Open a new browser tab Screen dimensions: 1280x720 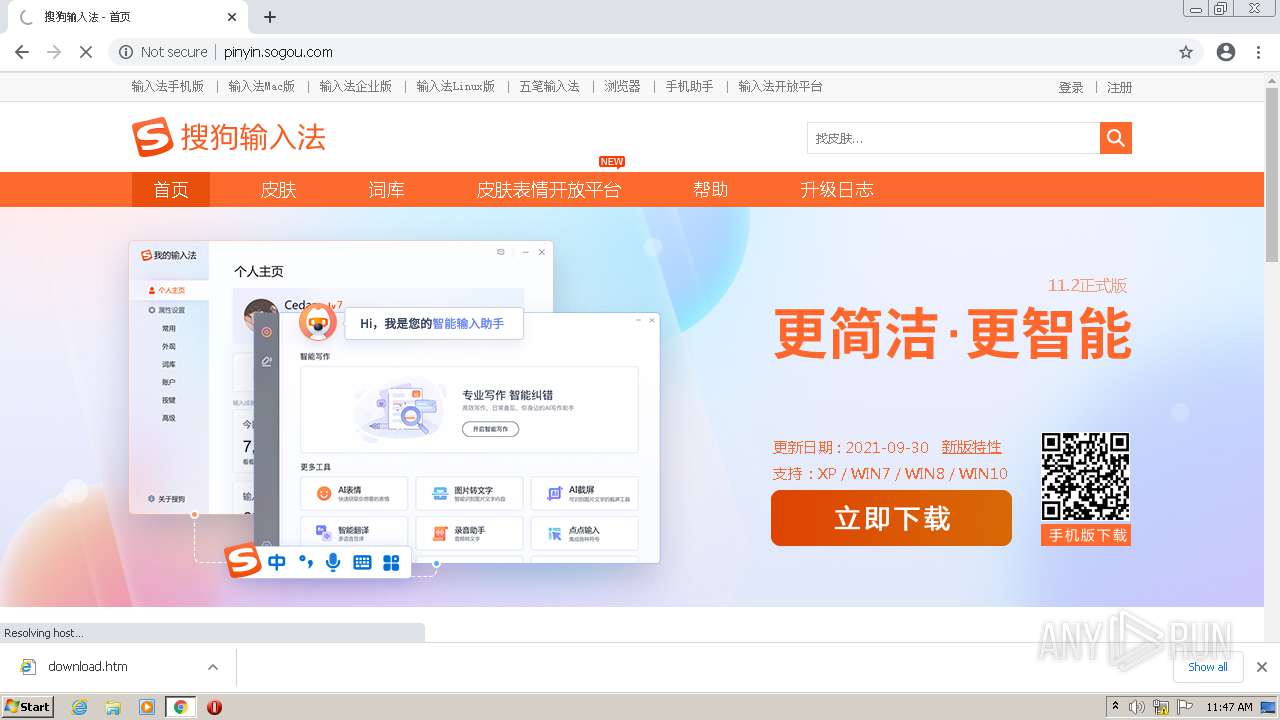pyautogui.click(x=270, y=17)
